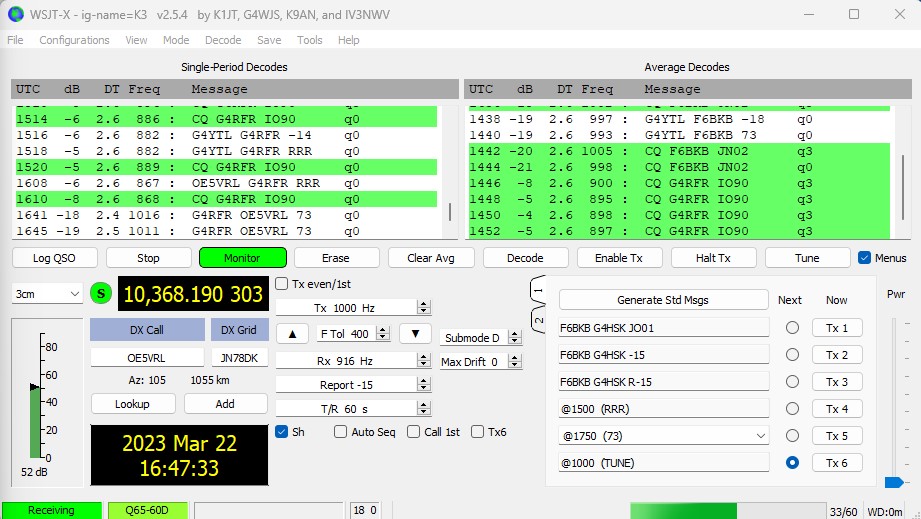Viewport: 921px width, 519px height.
Task: Open the 3cm band dropdown
Action: [46, 294]
